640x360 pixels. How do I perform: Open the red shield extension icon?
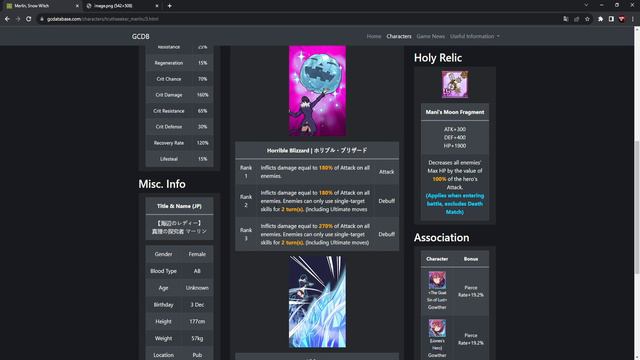(622, 19)
